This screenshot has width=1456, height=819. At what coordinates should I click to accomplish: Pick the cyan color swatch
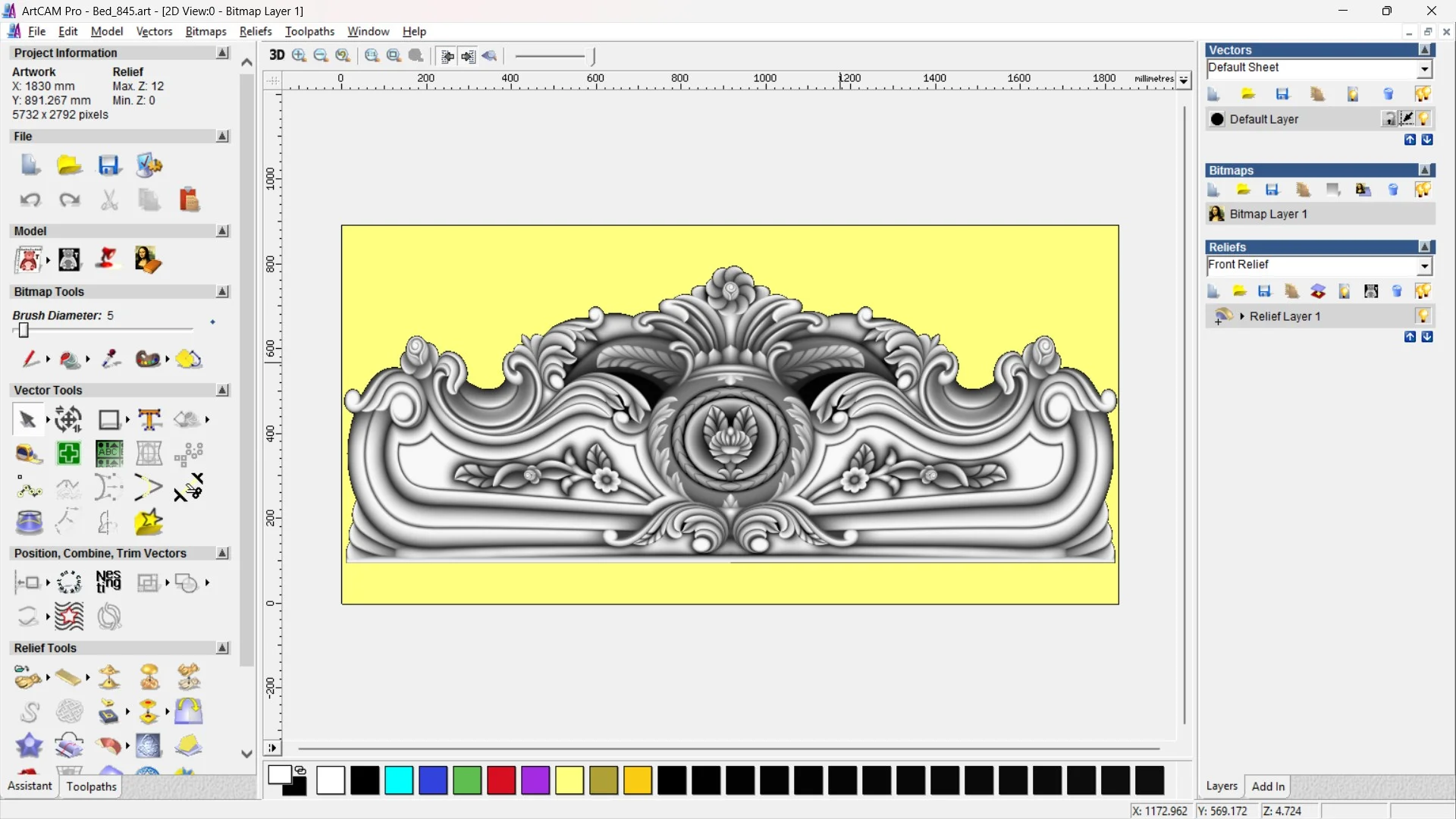coord(399,780)
